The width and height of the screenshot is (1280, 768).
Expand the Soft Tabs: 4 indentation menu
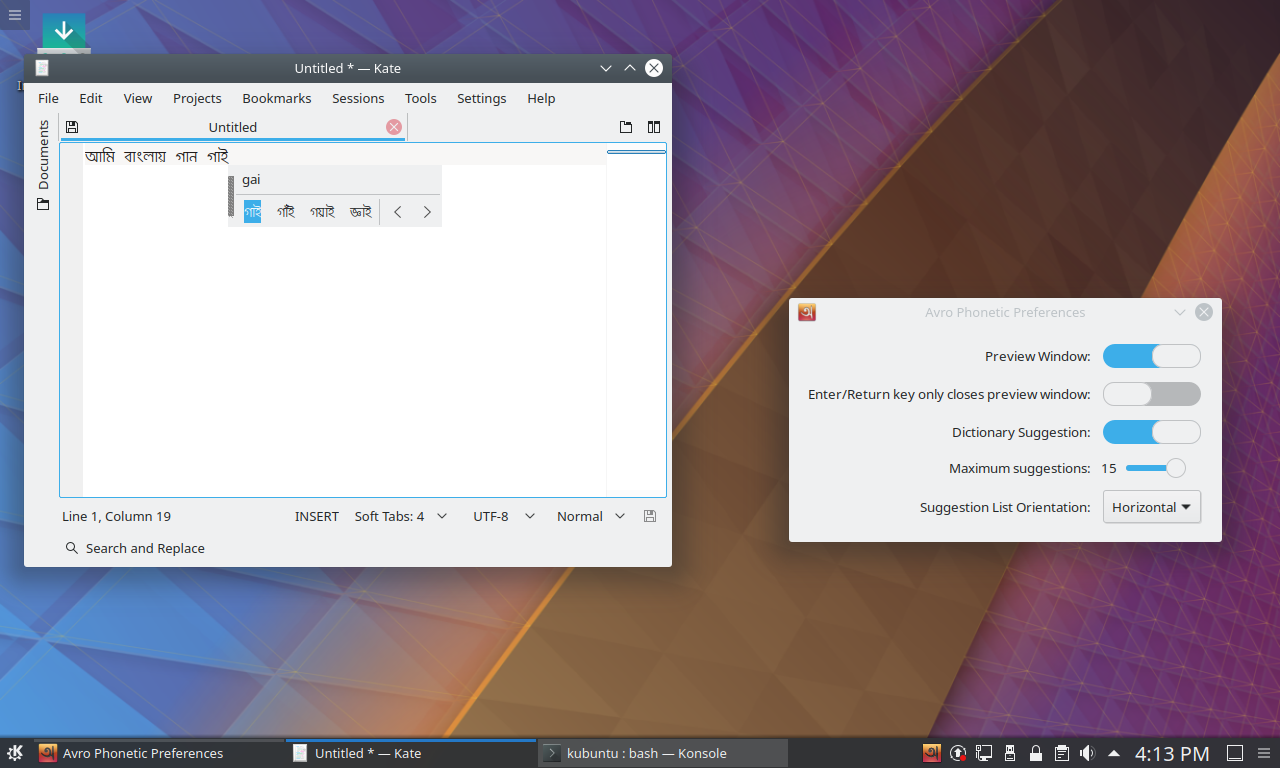(x=400, y=516)
